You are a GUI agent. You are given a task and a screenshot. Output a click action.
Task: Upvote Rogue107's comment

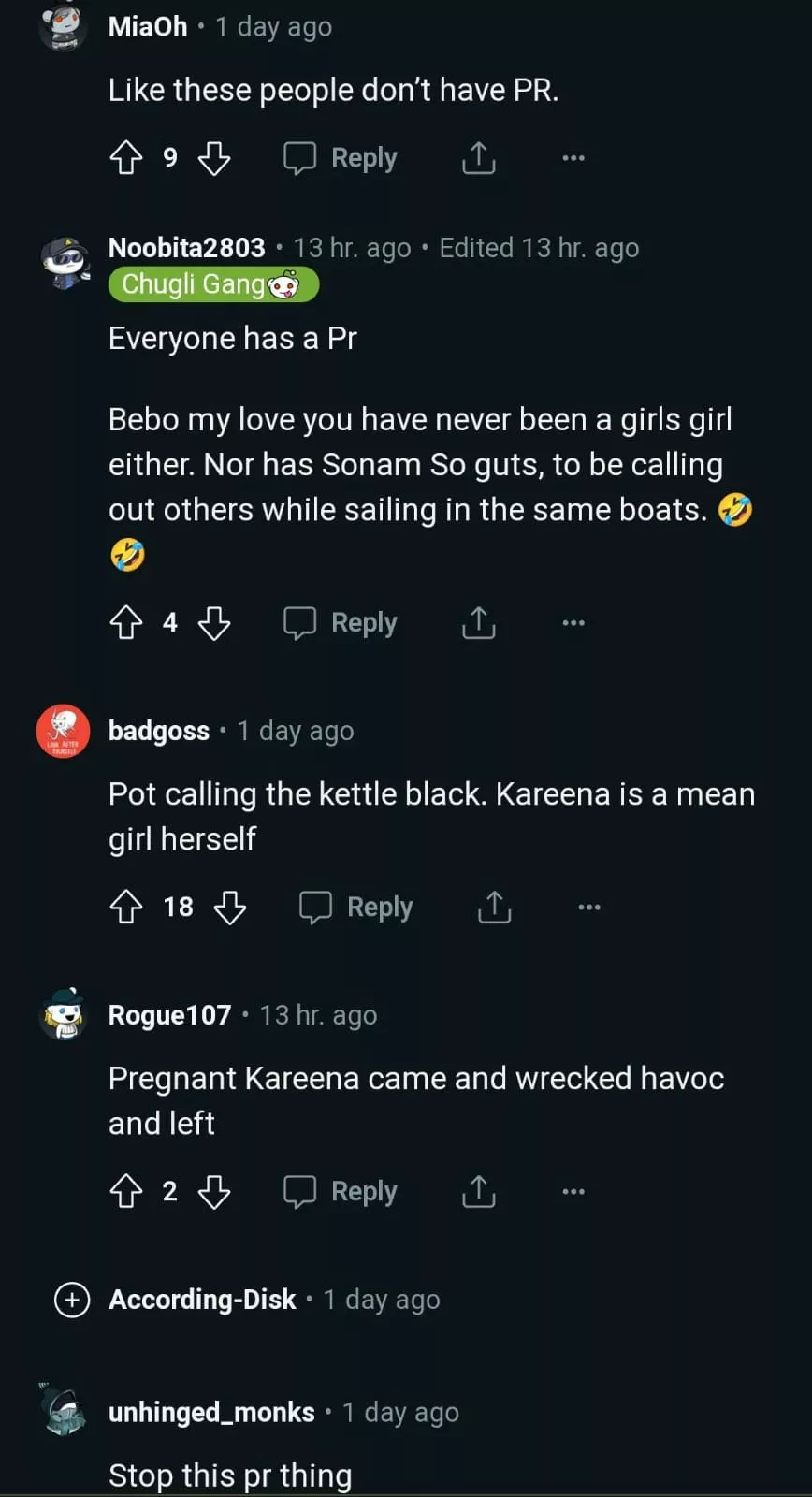coord(126,1191)
